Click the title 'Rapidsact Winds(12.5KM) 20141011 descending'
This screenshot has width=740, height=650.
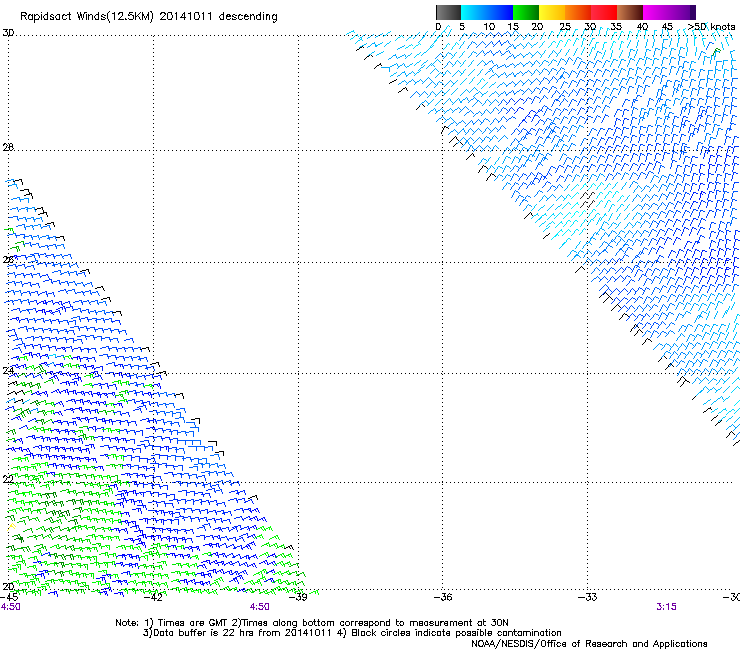149,17
